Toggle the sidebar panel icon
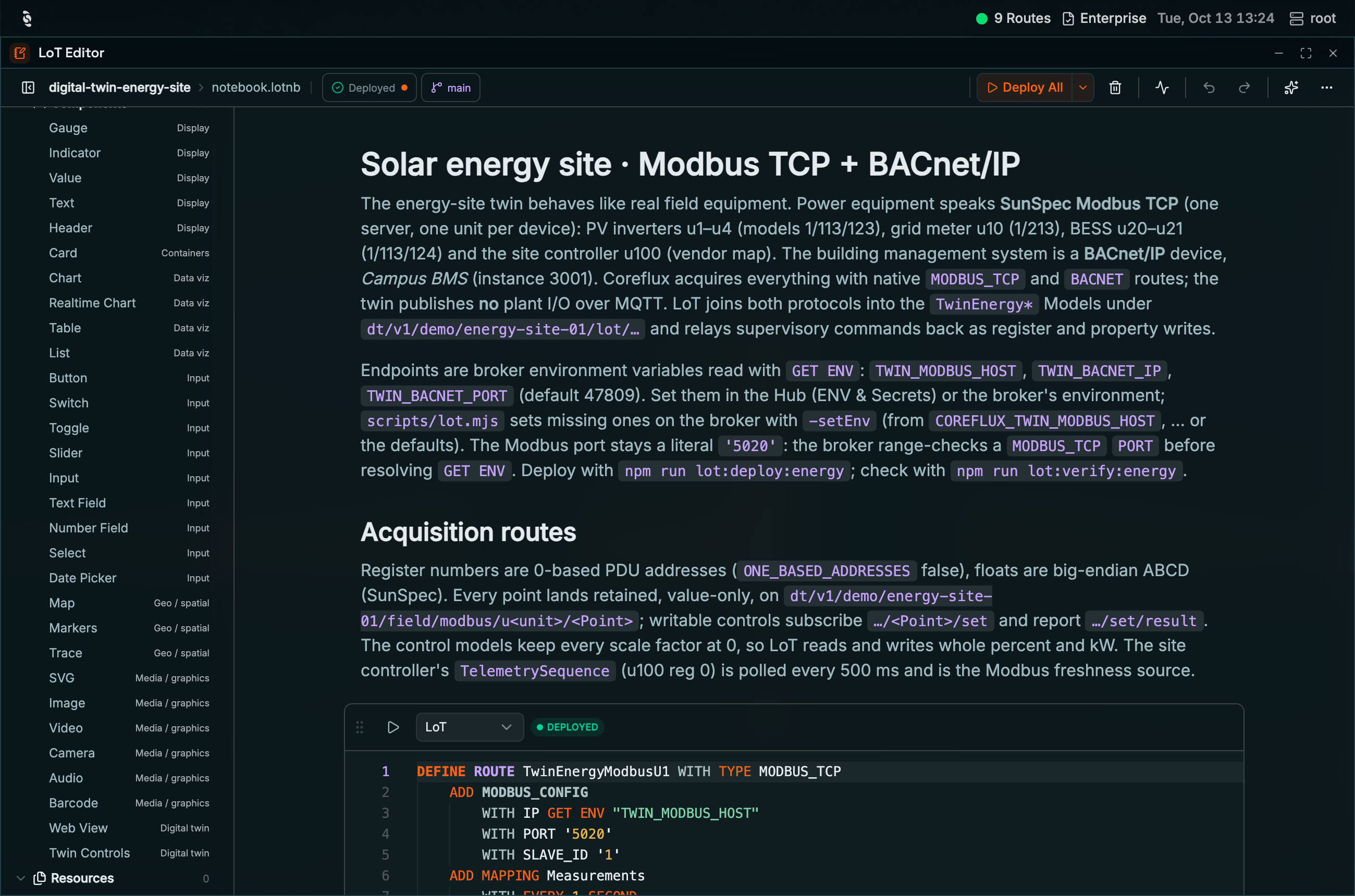 pos(28,88)
